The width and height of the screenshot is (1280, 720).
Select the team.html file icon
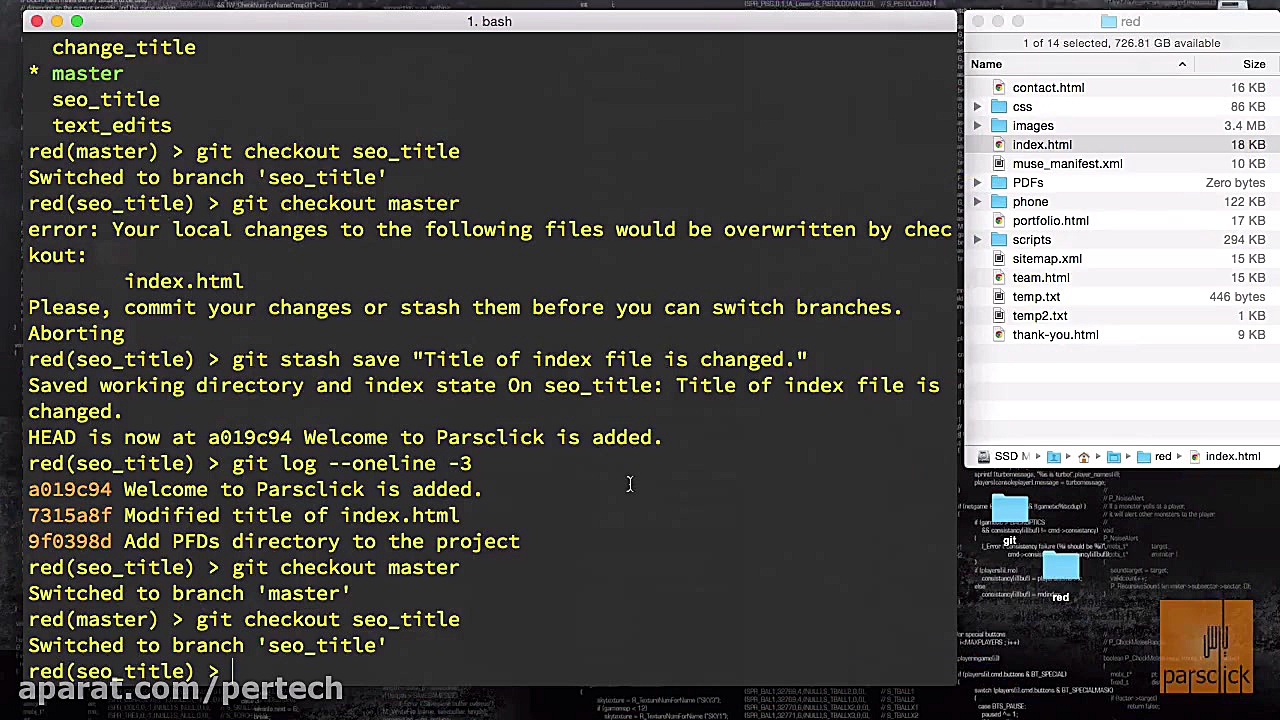(x=998, y=278)
